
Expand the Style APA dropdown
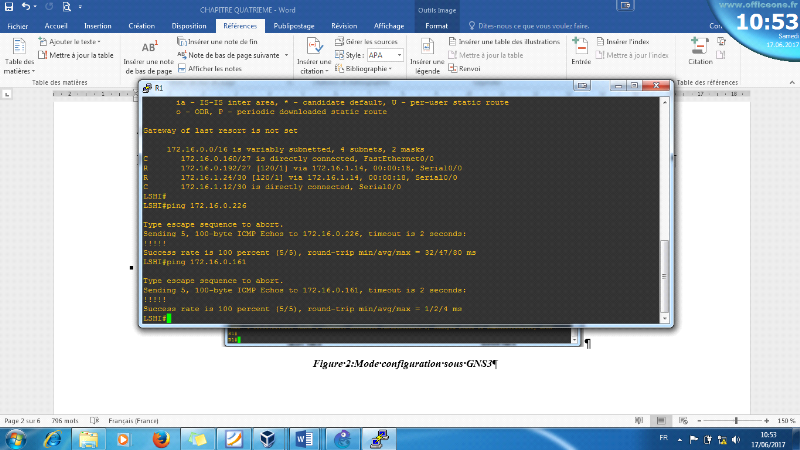coord(400,56)
